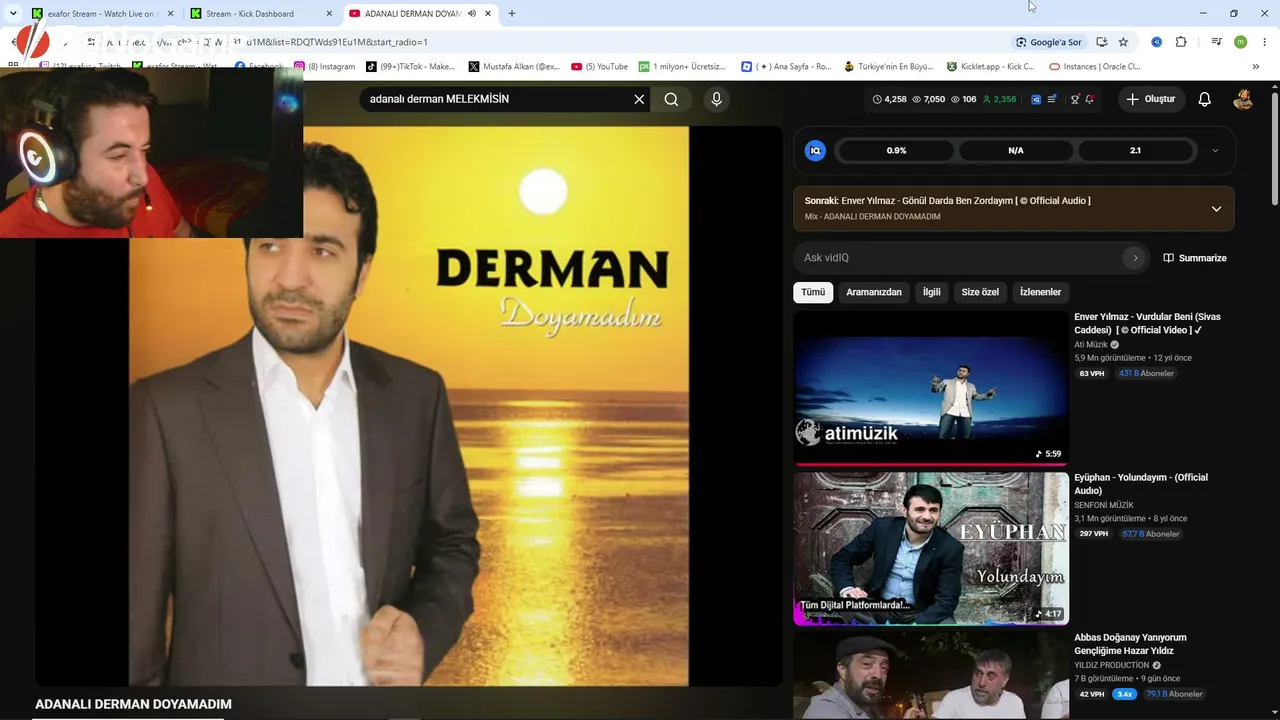The height and width of the screenshot is (720, 1280).
Task: Start voice search with the microphone
Action: [x=716, y=99]
